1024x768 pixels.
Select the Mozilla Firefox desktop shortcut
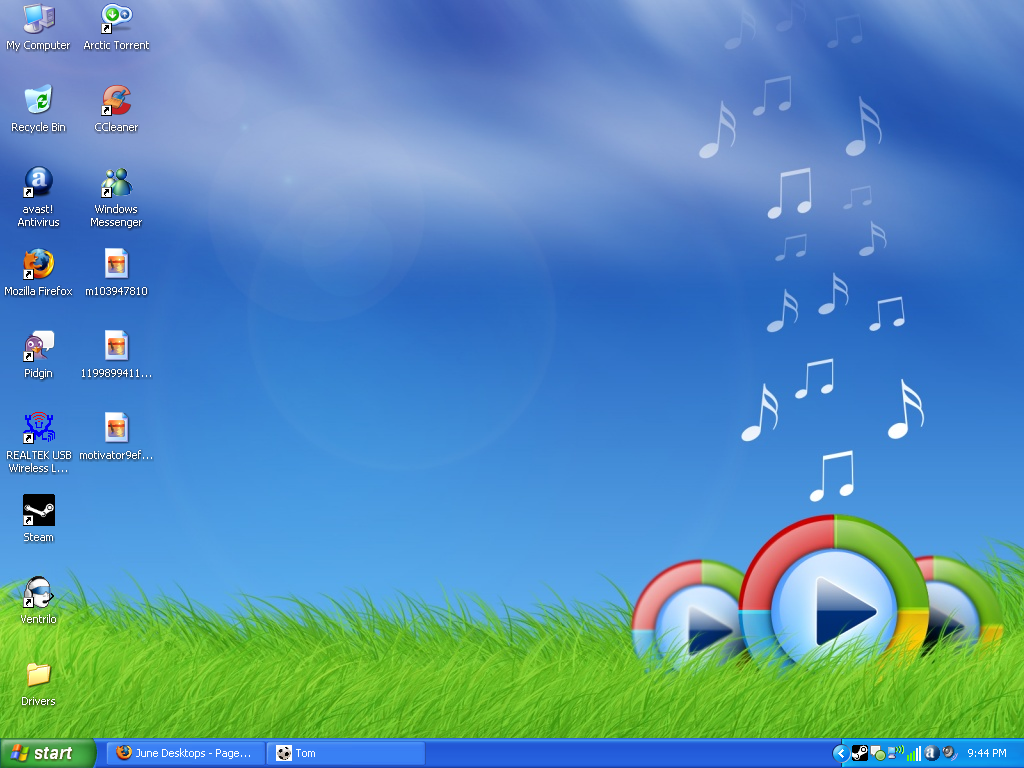tap(38, 273)
